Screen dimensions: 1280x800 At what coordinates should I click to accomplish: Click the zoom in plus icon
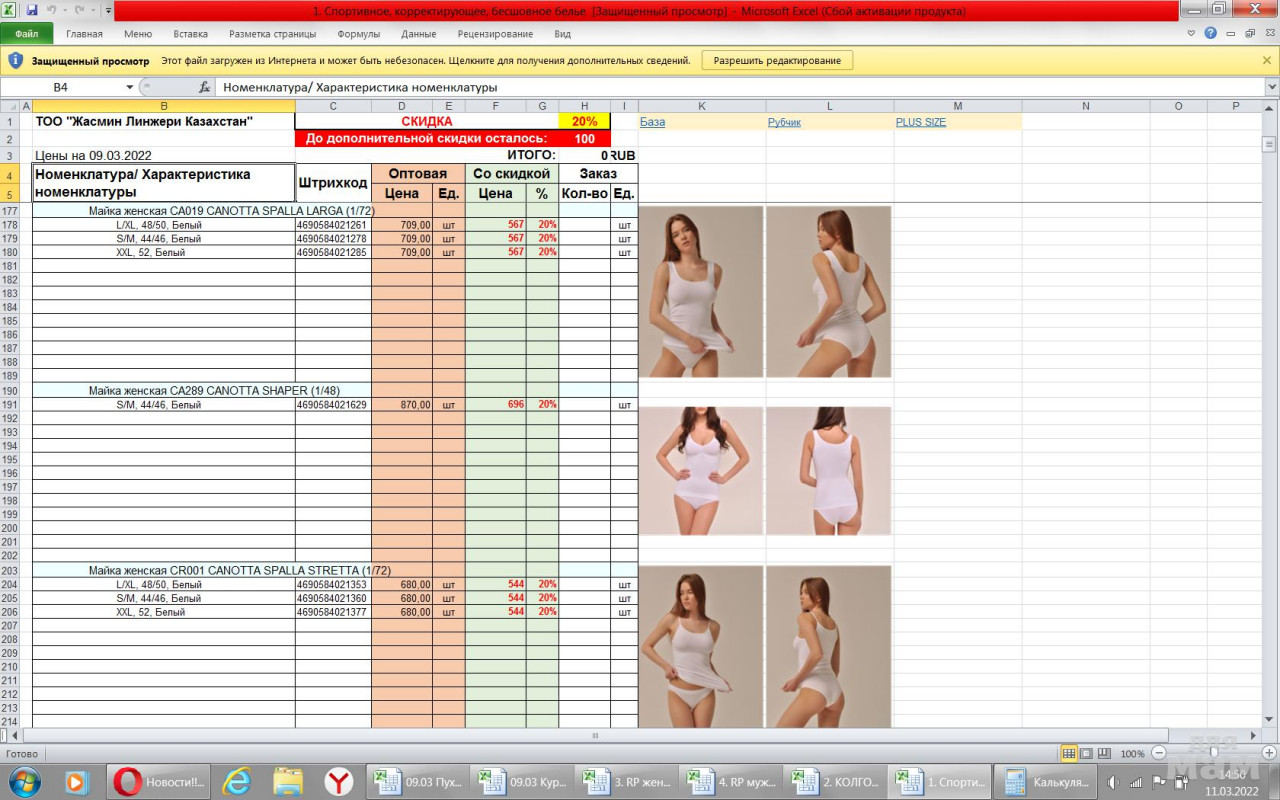tap(1267, 753)
